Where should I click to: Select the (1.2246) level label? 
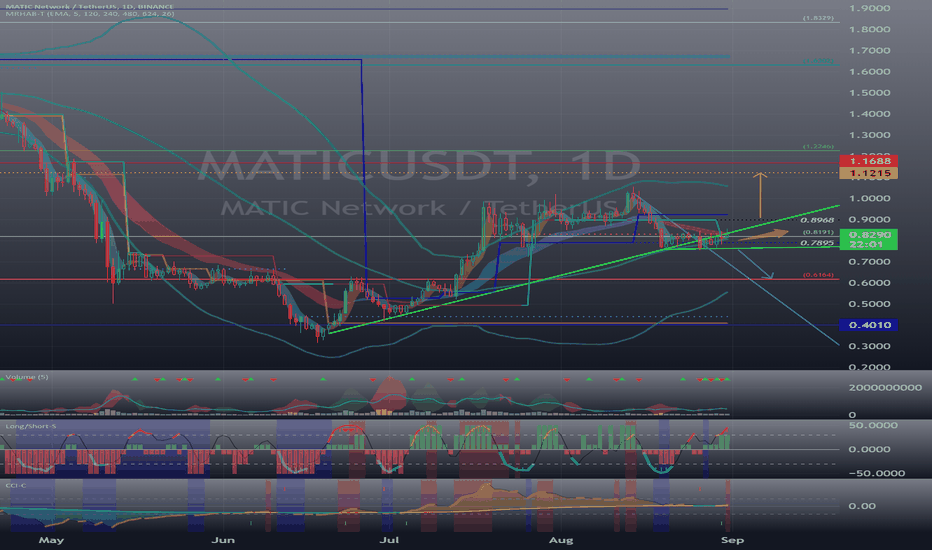(818, 146)
